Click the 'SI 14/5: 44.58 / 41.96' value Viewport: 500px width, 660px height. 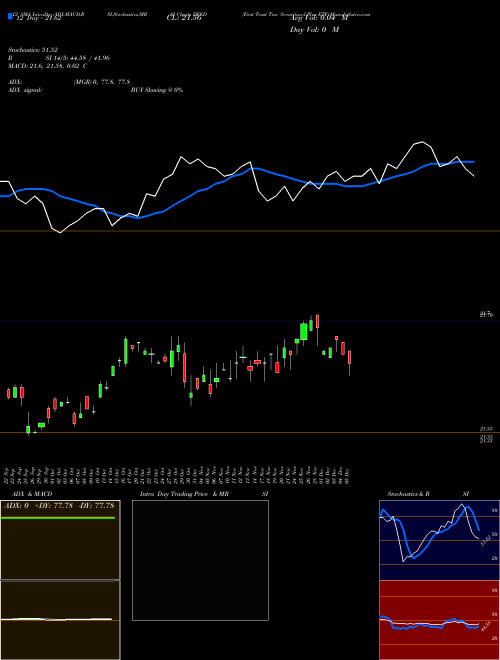77,58
